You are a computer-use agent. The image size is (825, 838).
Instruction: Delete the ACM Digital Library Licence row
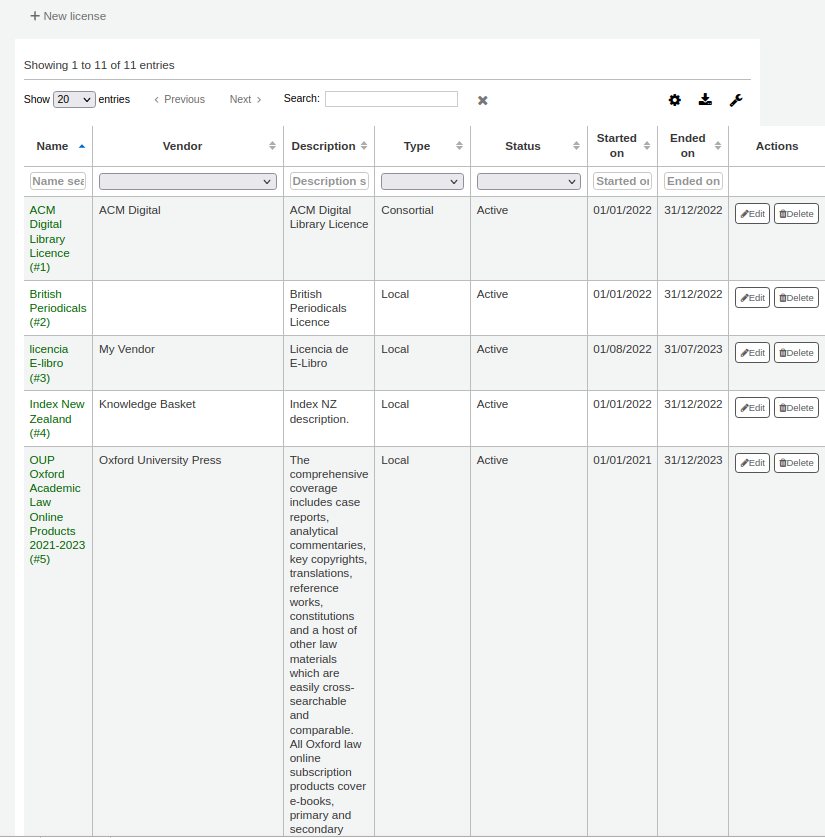796,214
